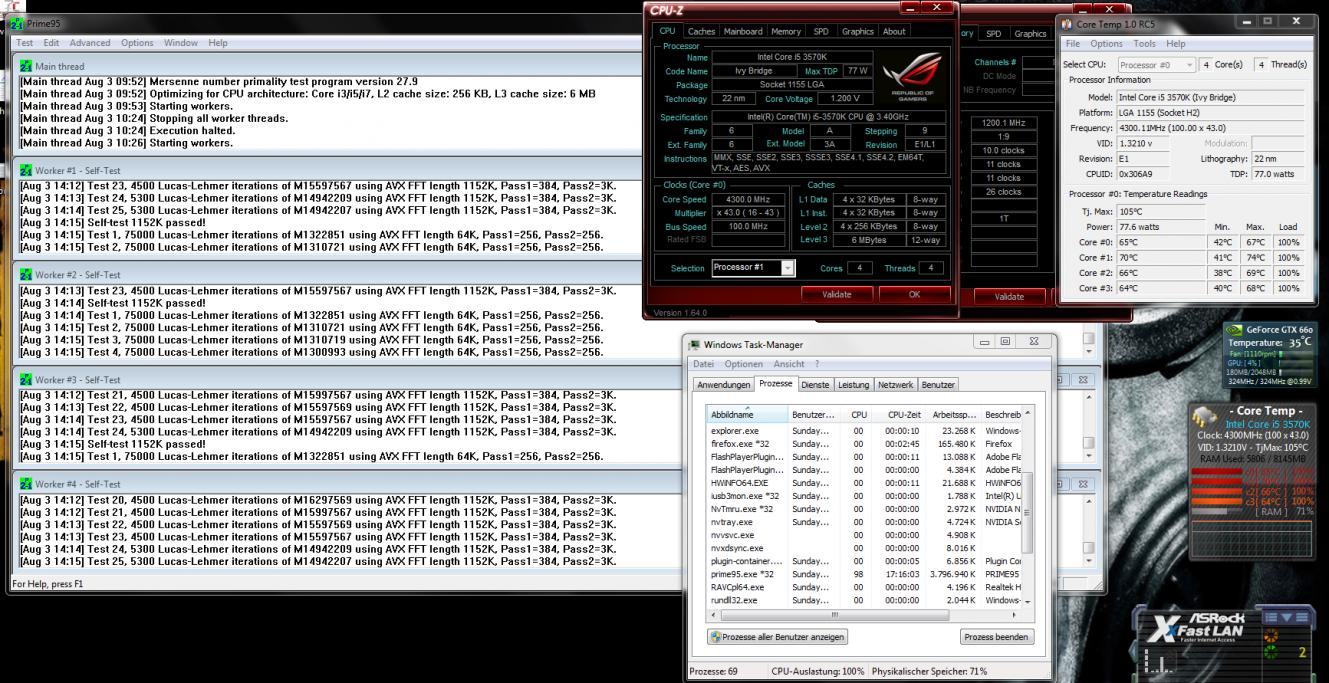This screenshot has height=683, width=1329.
Task: Click the Worker #4 Self-Test icon
Action: point(26,483)
